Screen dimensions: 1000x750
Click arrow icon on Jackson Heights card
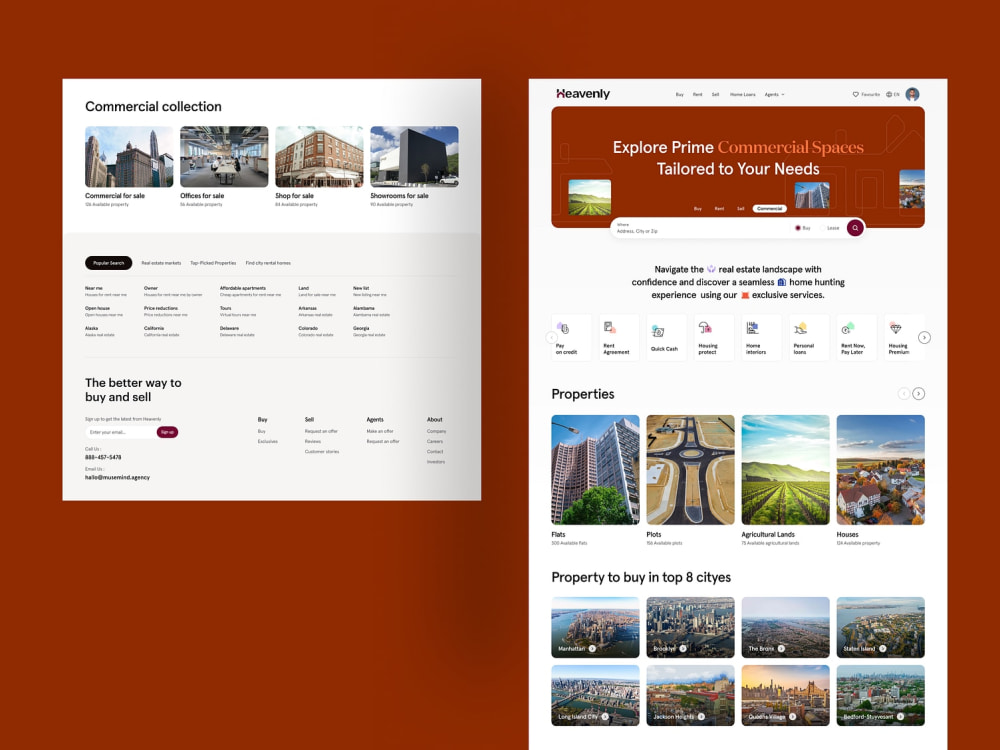click(x=702, y=717)
